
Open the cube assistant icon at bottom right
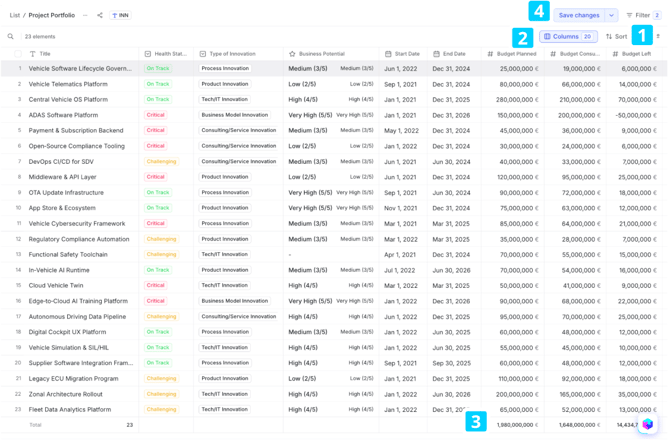click(x=647, y=424)
